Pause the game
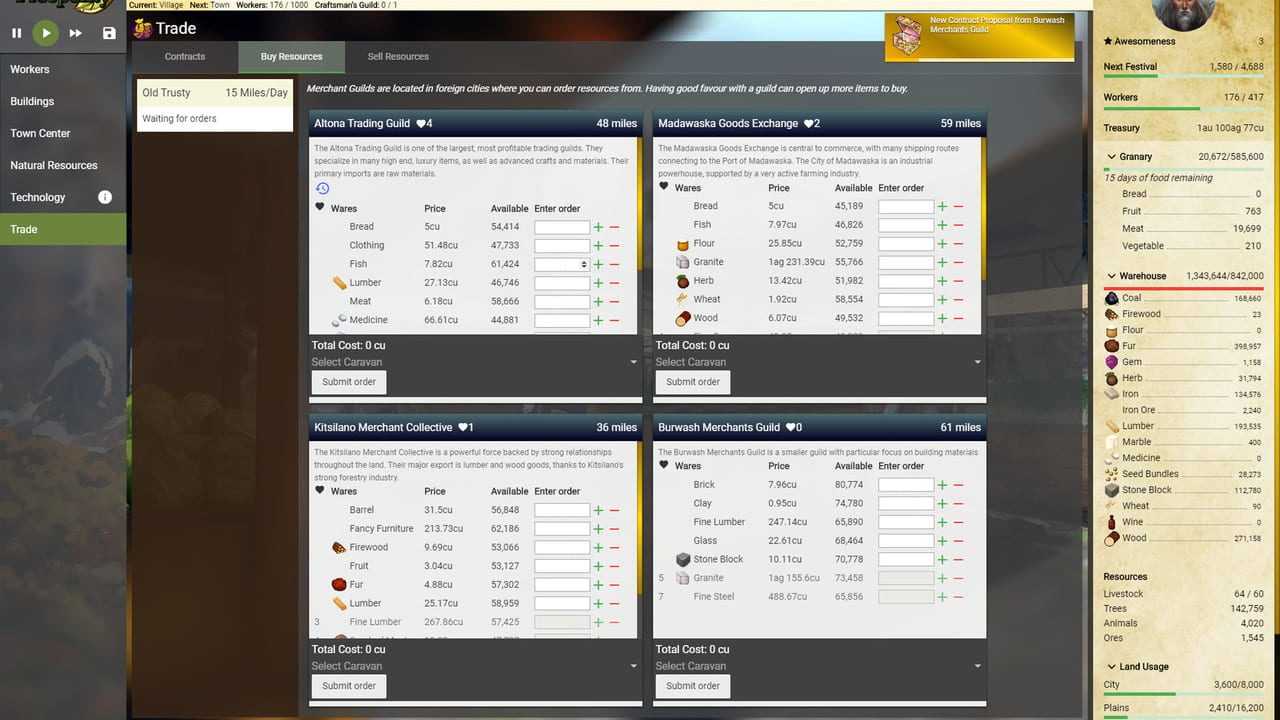The image size is (1280, 720). 16,33
